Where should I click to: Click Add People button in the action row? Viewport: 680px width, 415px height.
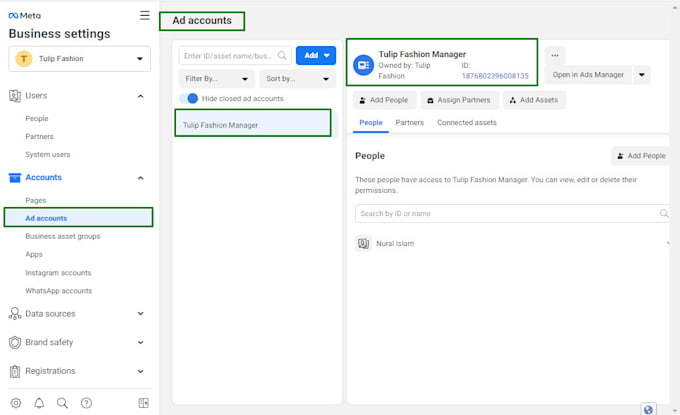point(384,100)
